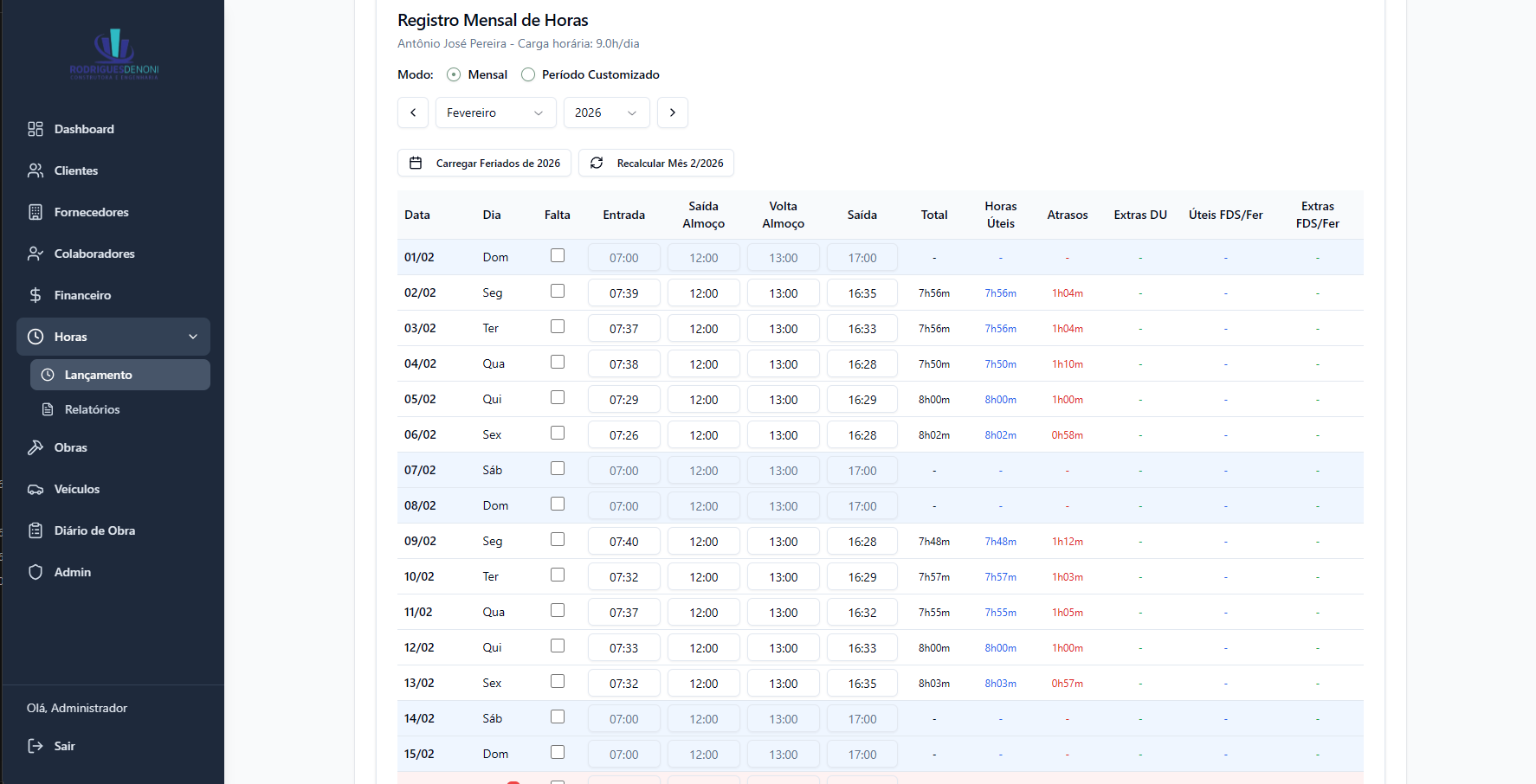Click the Entrada time field for 05/02
Image resolution: width=1536 pixels, height=784 pixels.
623,400
